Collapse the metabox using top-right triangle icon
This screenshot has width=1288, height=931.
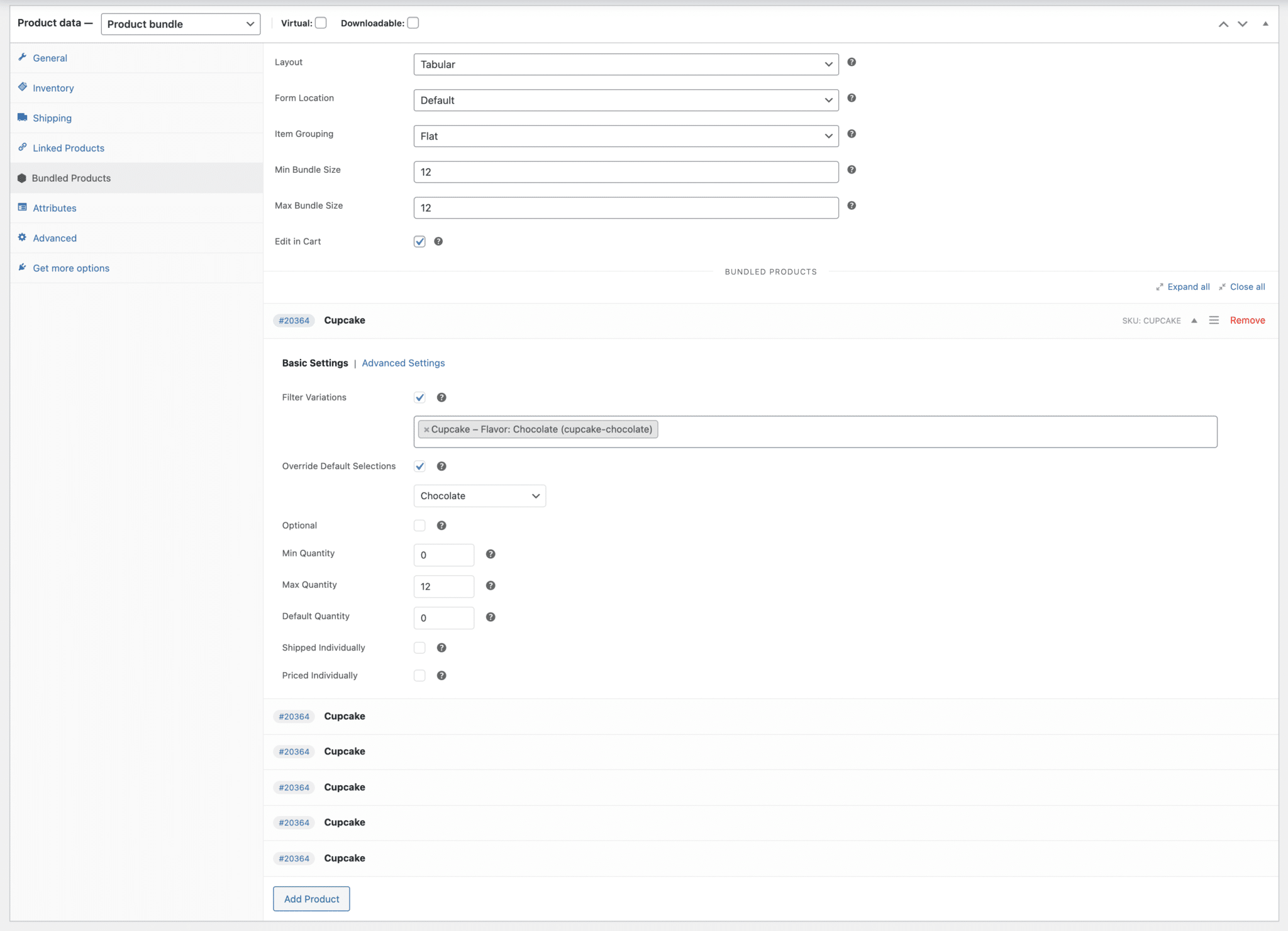[x=1265, y=24]
